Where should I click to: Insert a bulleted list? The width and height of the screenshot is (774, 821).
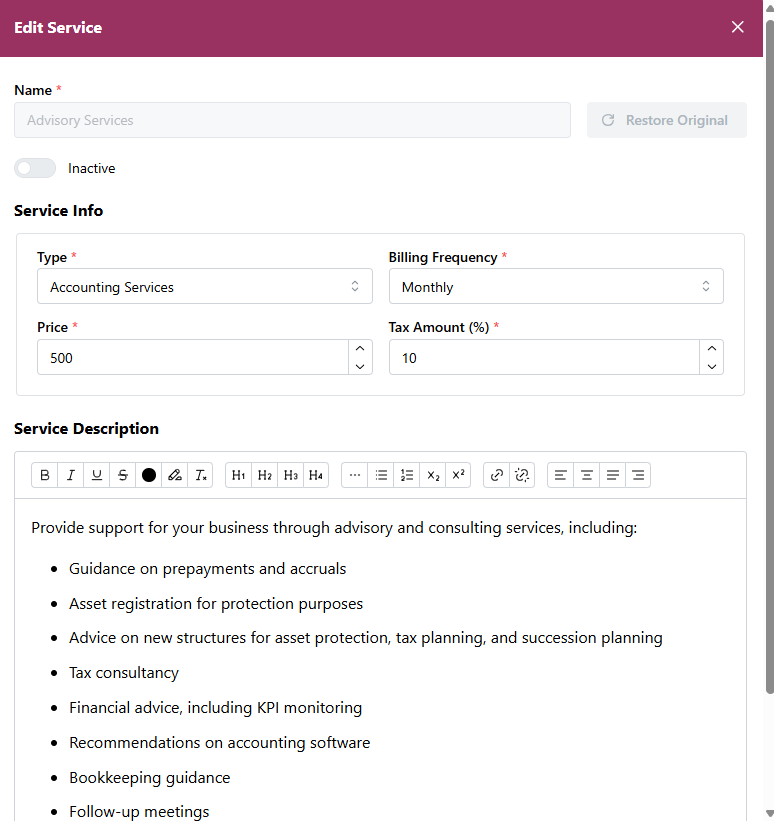tap(381, 475)
